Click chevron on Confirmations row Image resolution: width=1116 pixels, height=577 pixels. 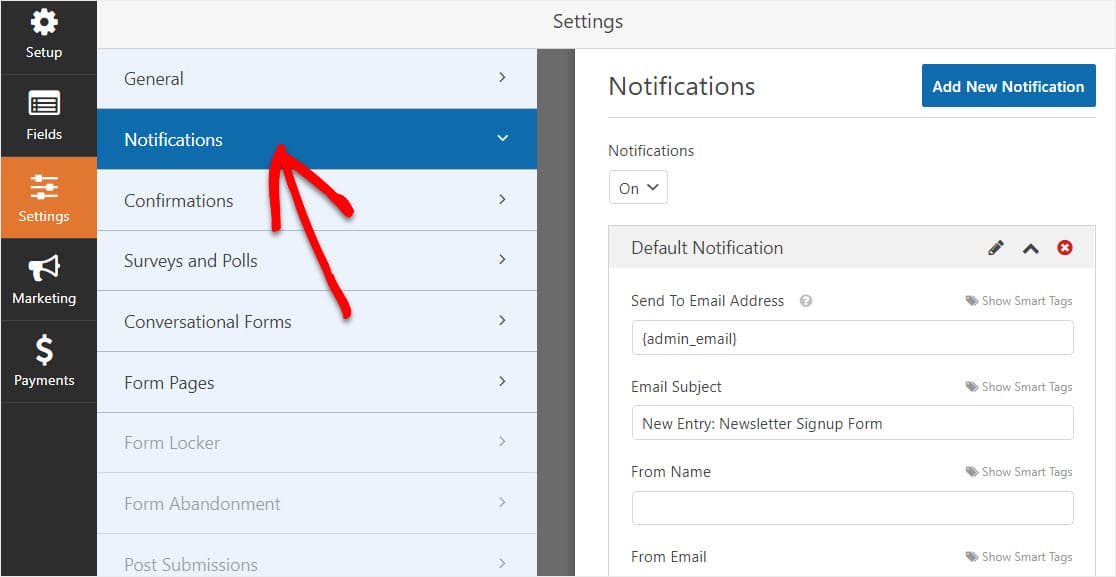point(502,198)
